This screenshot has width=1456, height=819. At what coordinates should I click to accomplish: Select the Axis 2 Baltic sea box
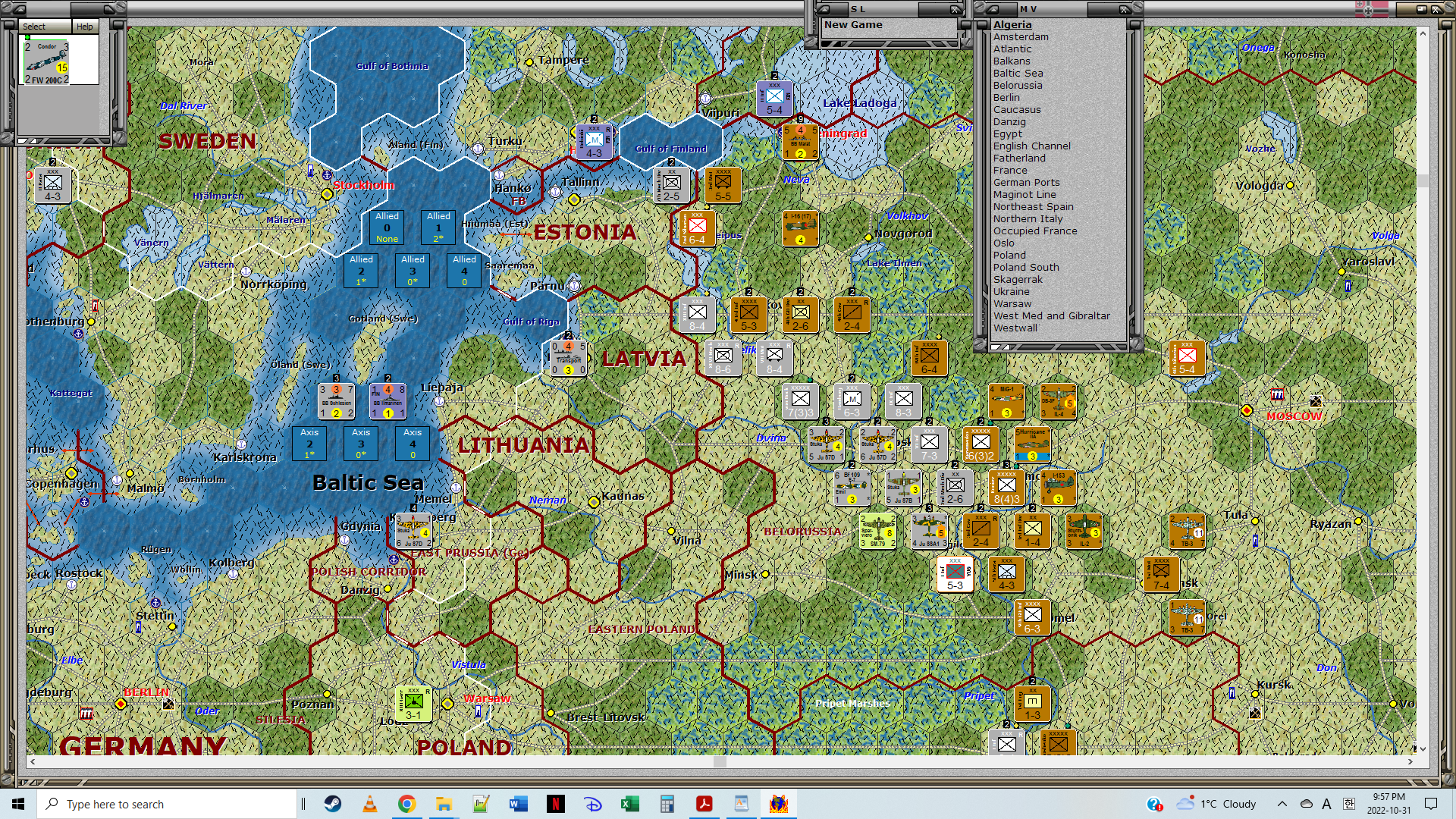pyautogui.click(x=309, y=444)
